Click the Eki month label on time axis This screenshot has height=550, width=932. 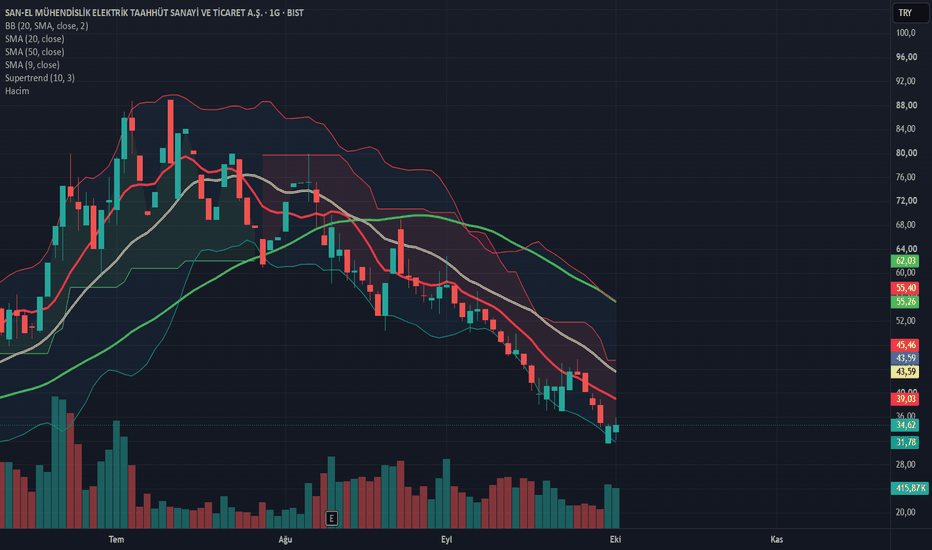point(615,539)
